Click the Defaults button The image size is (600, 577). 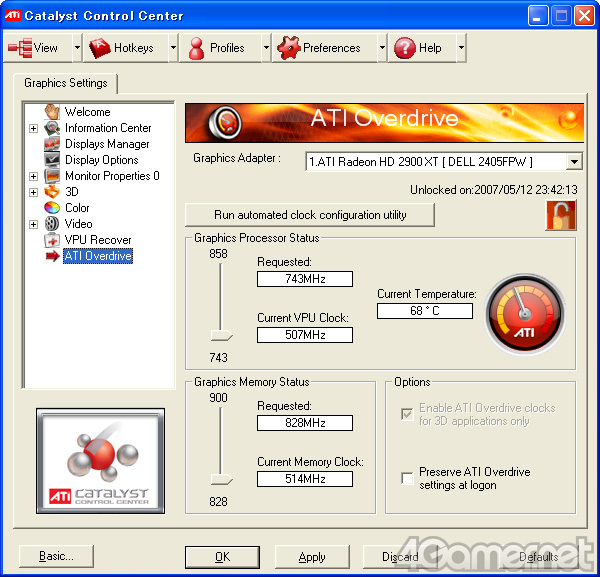coord(538,557)
